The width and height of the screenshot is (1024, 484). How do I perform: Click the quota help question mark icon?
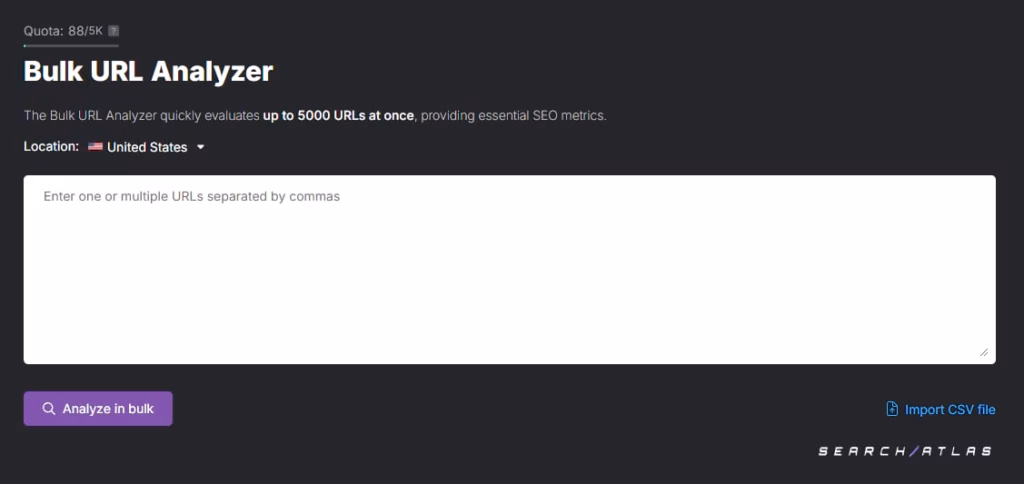(113, 31)
